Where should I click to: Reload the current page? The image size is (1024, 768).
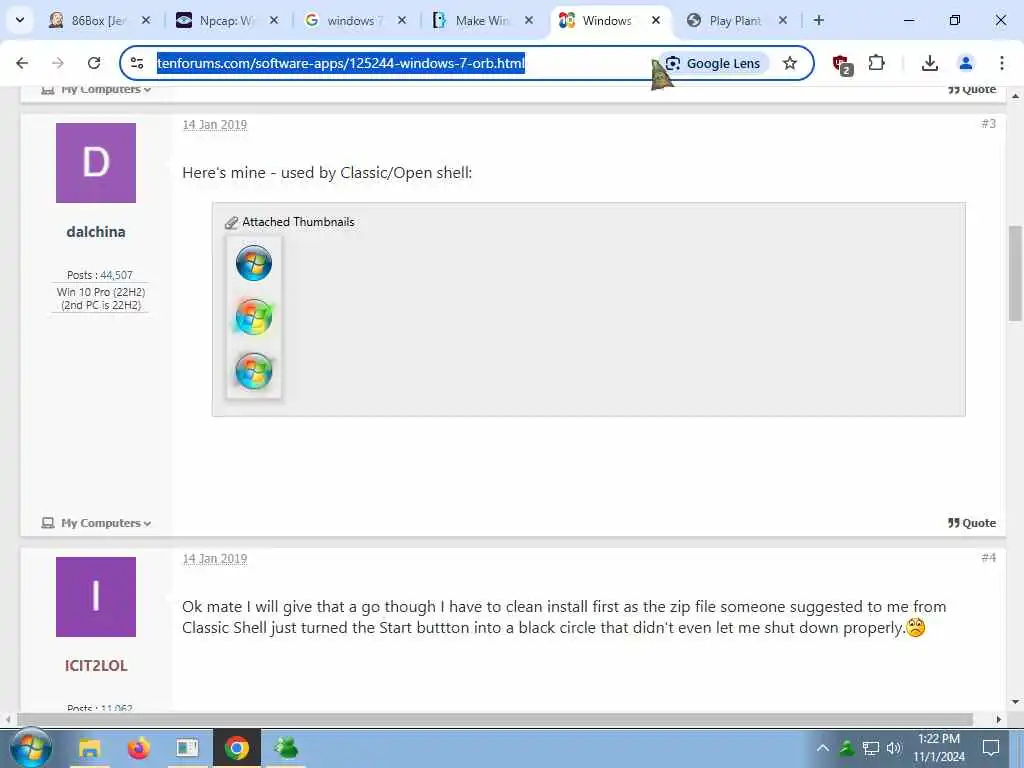(x=94, y=63)
